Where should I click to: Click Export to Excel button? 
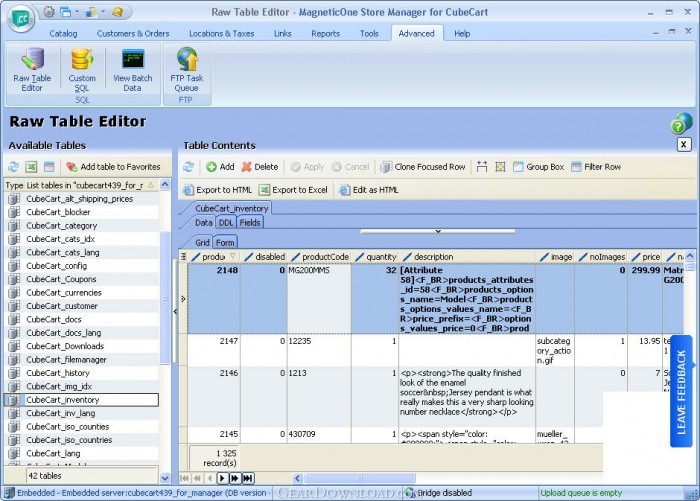tap(293, 190)
